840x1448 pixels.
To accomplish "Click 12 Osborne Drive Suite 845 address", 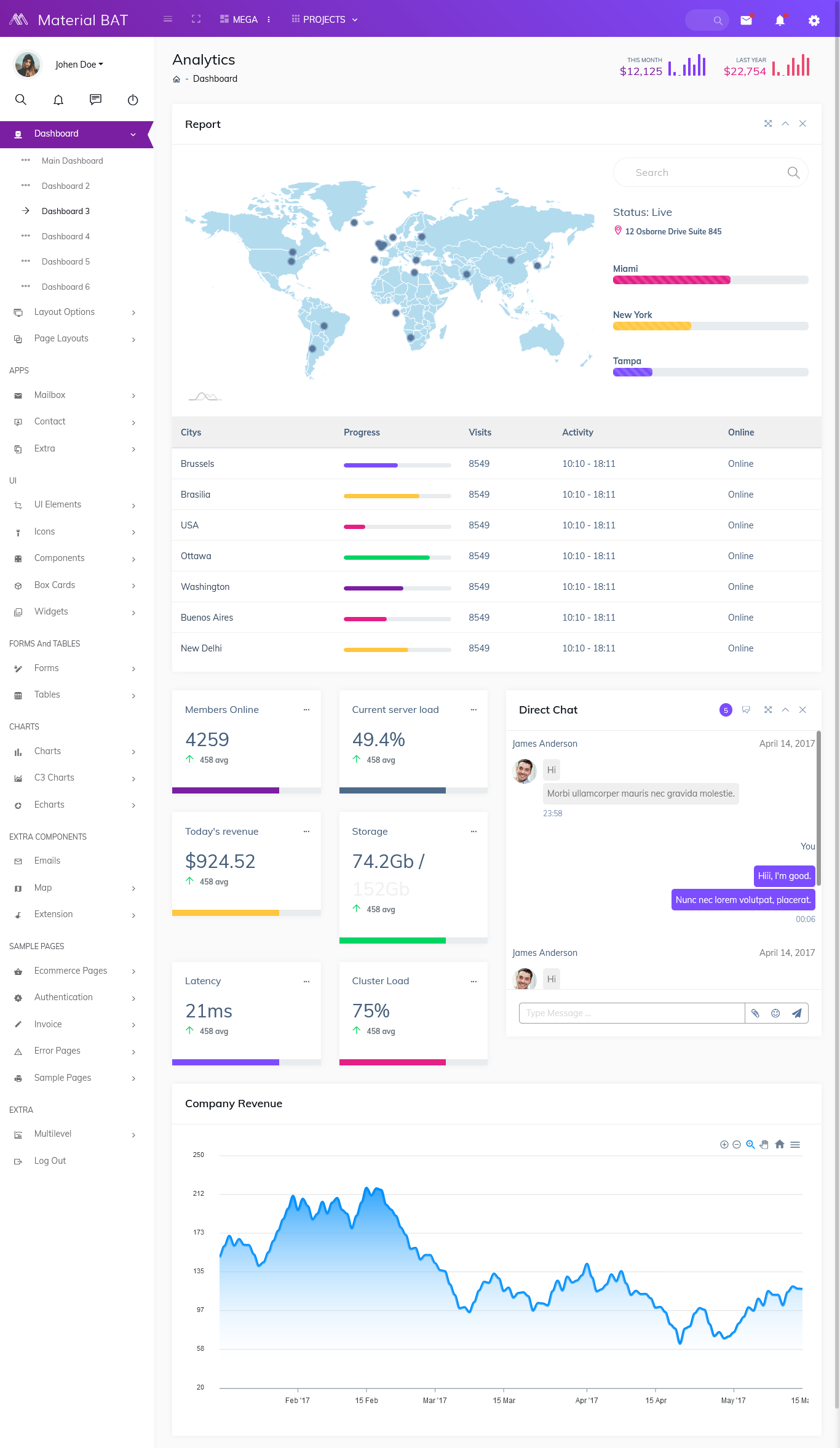I will tap(673, 232).
